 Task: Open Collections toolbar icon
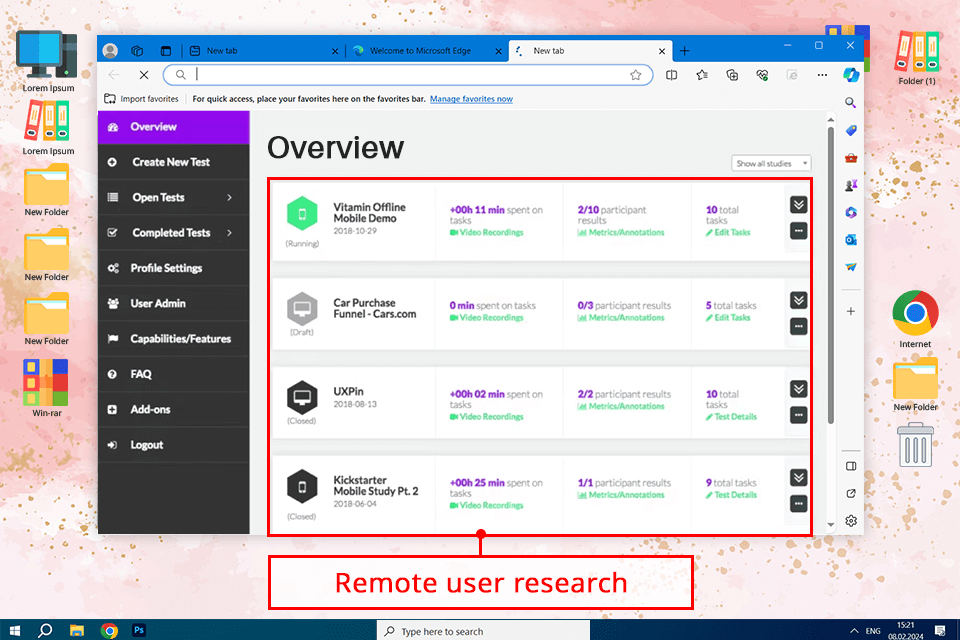tap(732, 75)
